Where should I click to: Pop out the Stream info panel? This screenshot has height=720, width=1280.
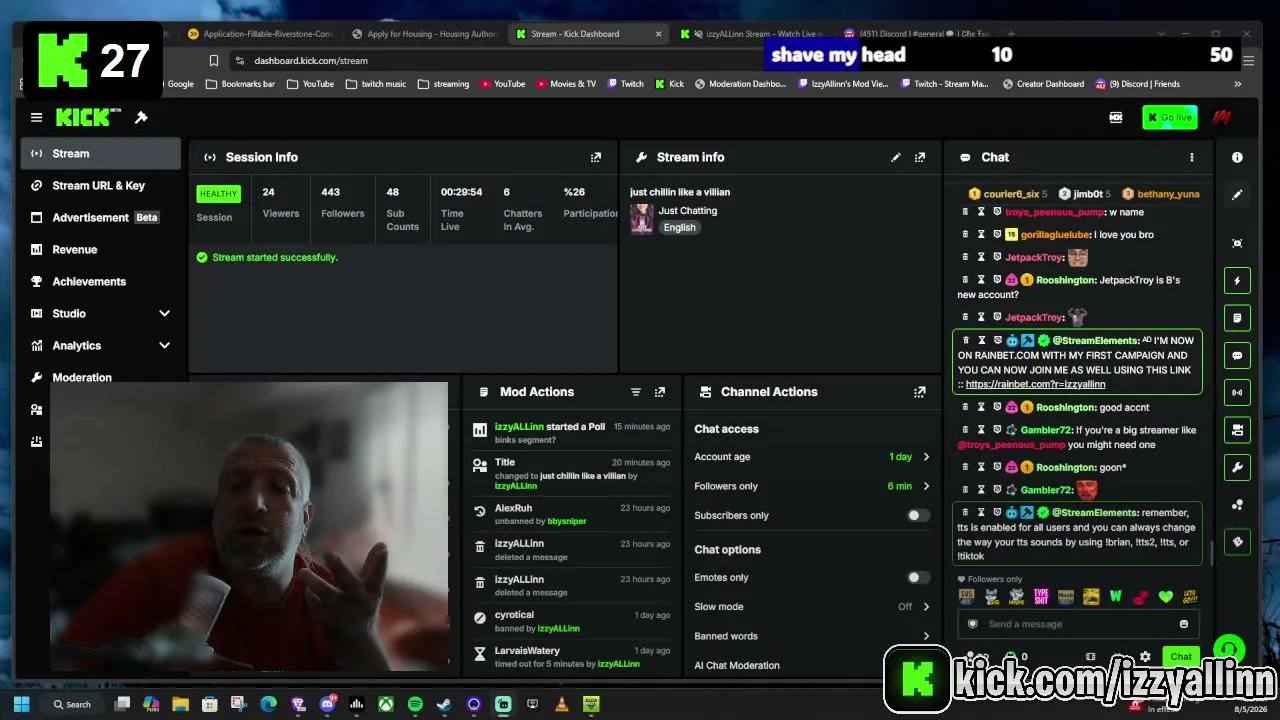click(920, 157)
